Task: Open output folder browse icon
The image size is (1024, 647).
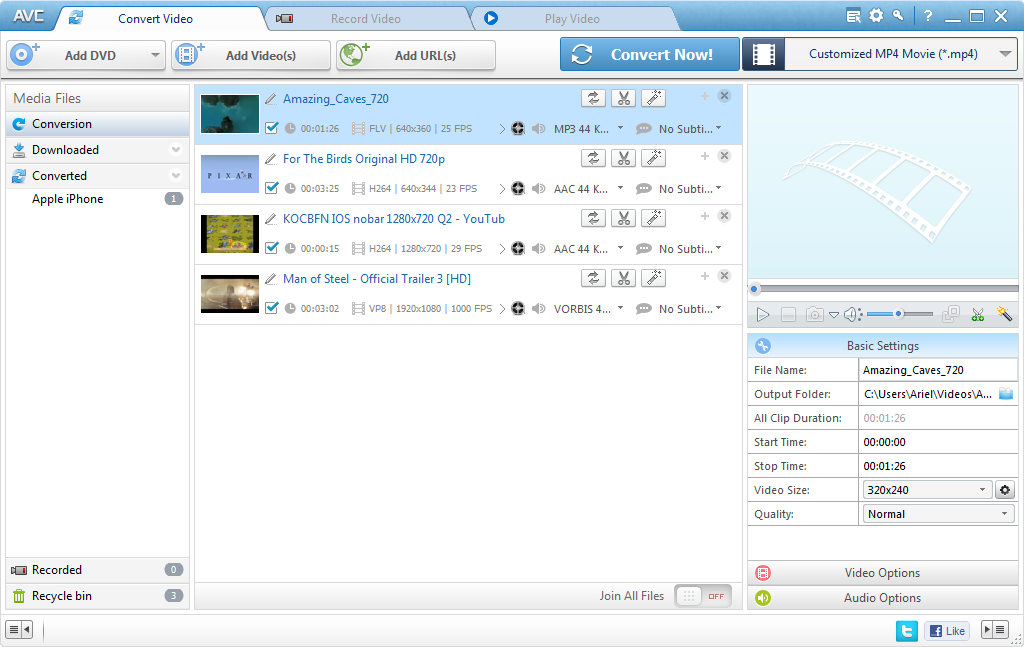Action: [x=1006, y=394]
